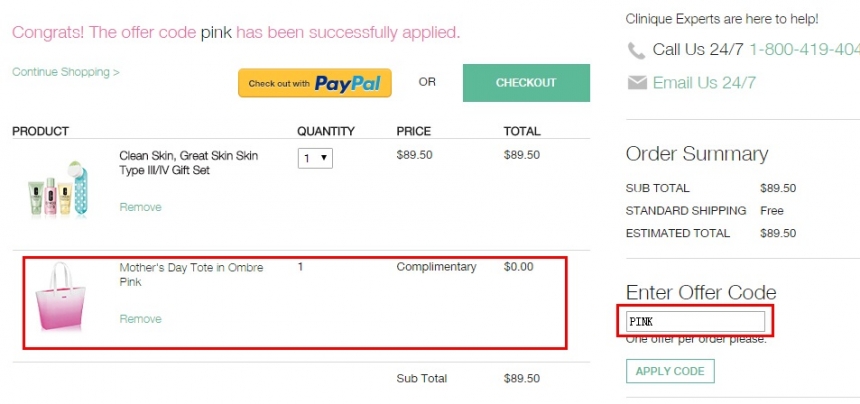
Task: Open the quantity dropdown for the gift set
Action: 315,158
